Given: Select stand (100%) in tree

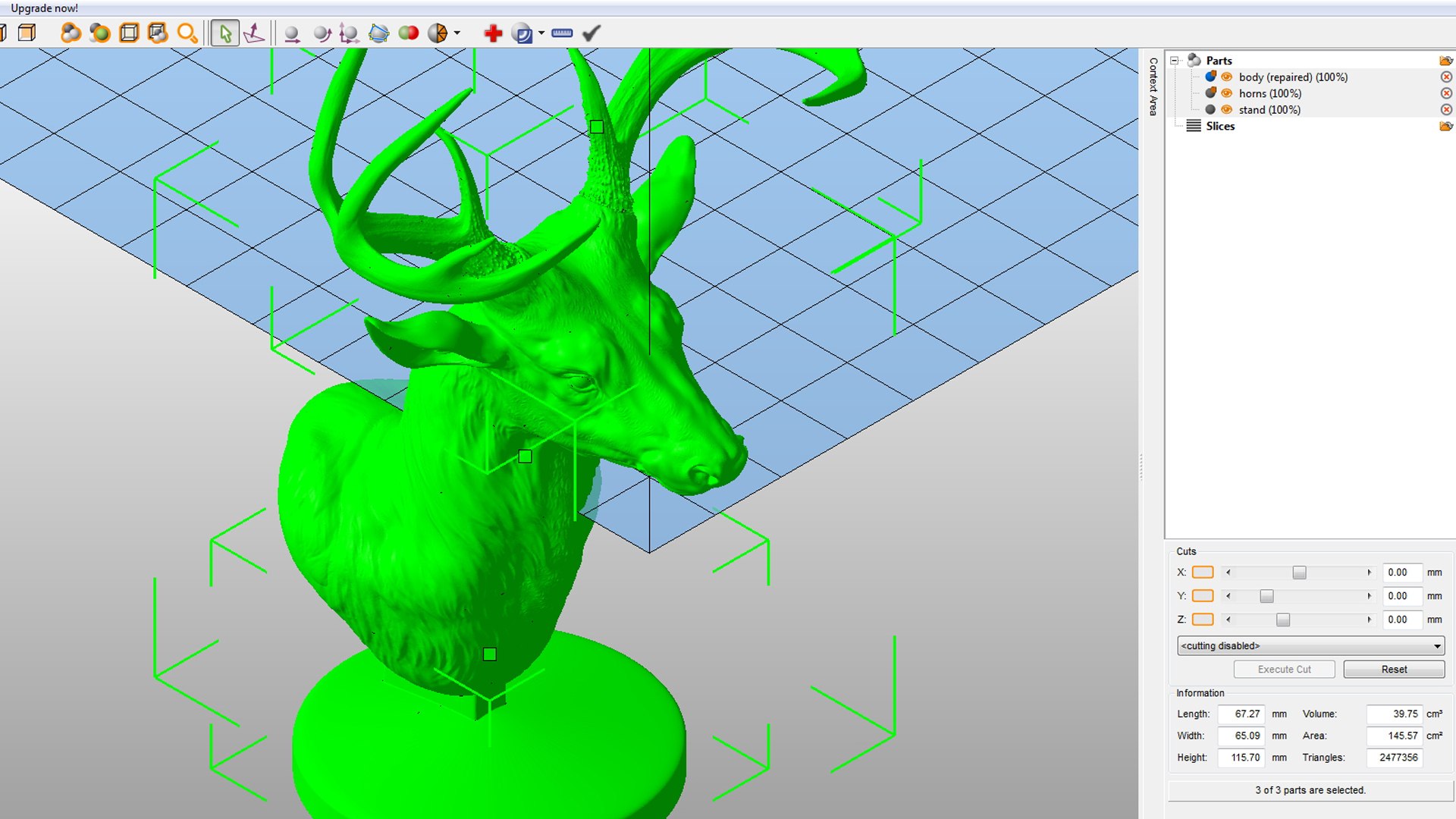Looking at the screenshot, I should pyautogui.click(x=1269, y=110).
